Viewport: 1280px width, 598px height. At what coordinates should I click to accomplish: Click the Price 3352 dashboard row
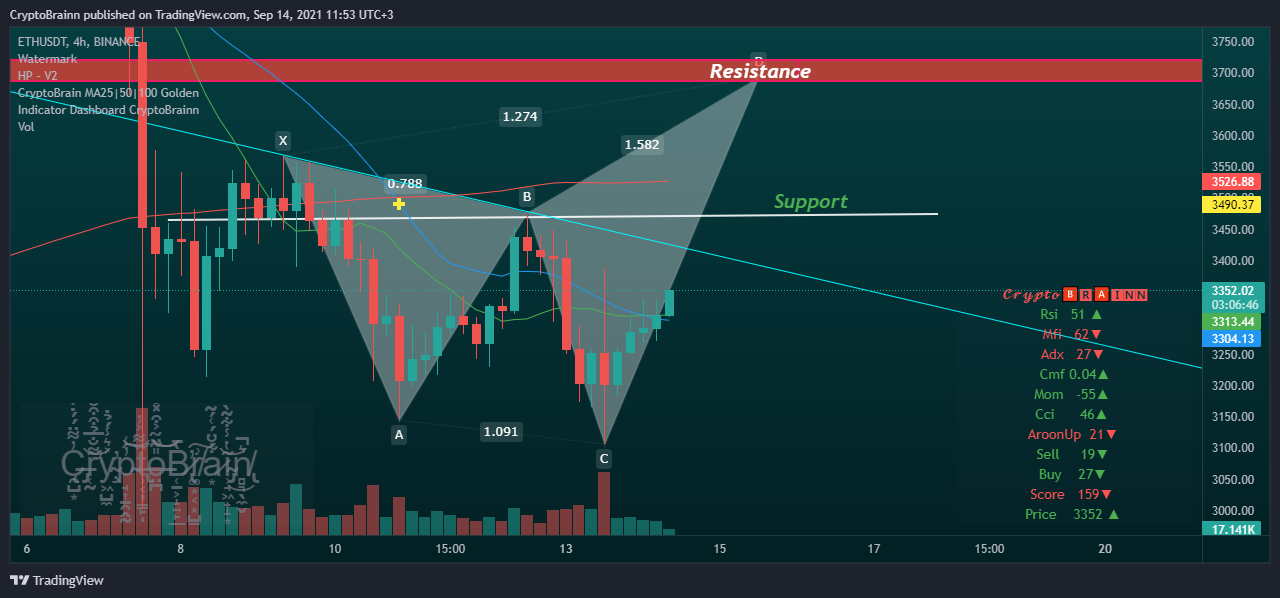pyautogui.click(x=1071, y=514)
